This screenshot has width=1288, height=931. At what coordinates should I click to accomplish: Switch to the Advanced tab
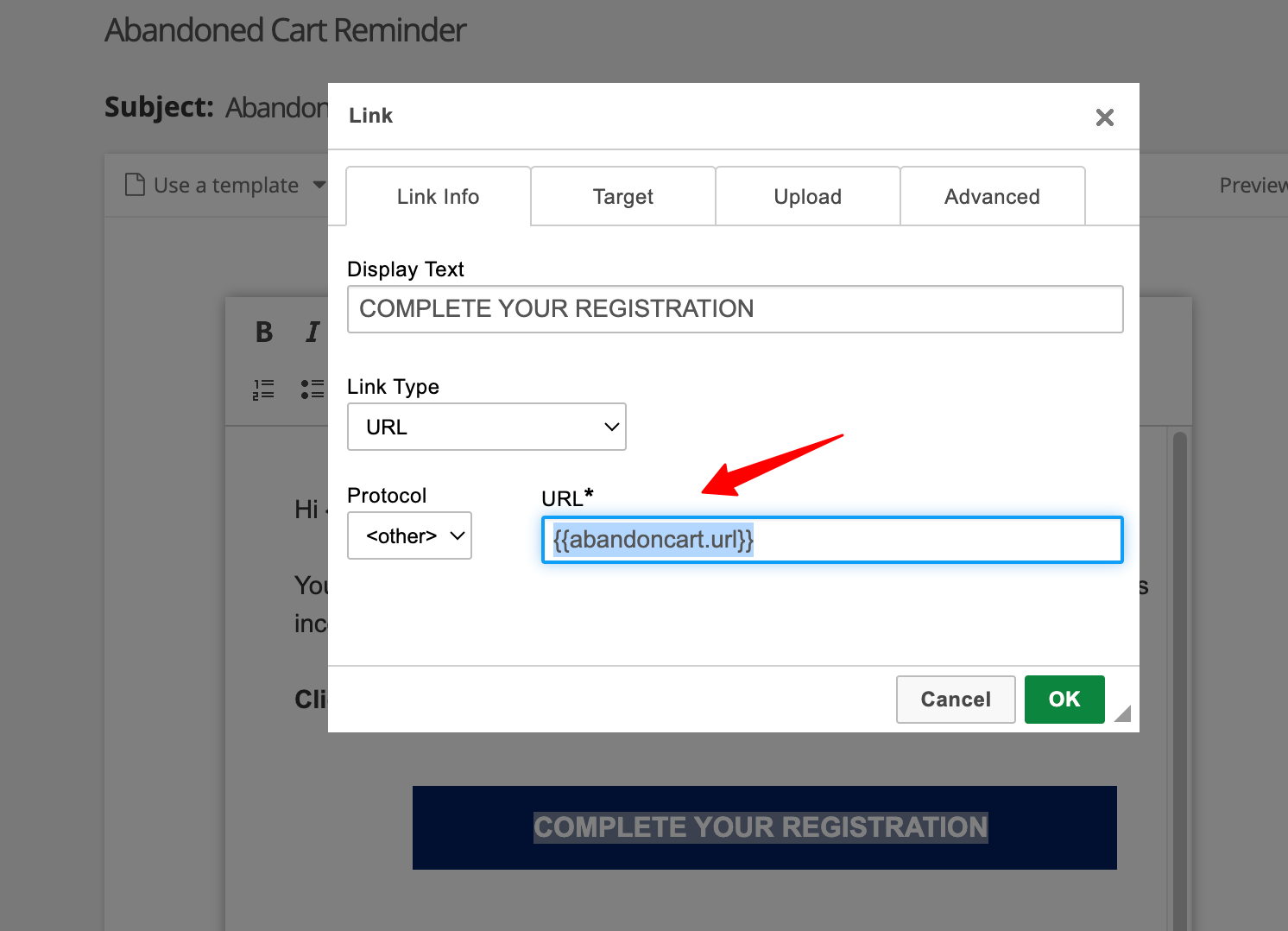click(993, 197)
